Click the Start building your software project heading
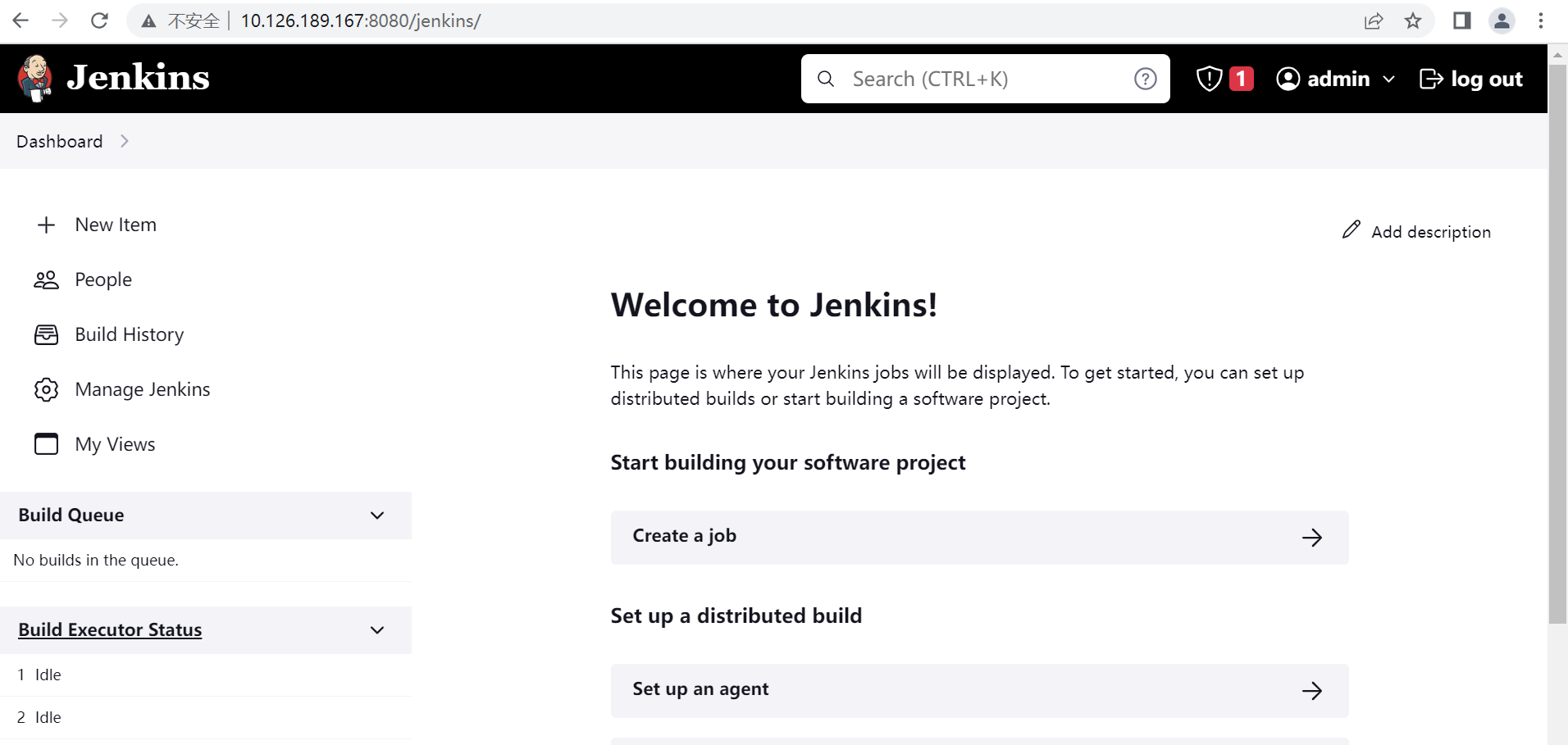 (x=788, y=462)
